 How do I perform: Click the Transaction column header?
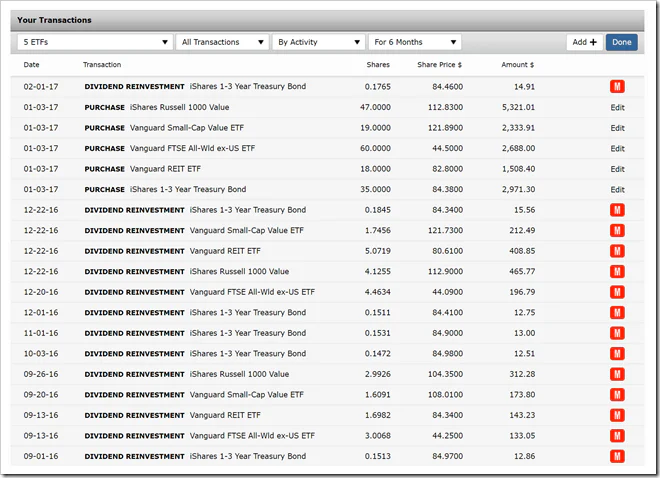tap(102, 65)
